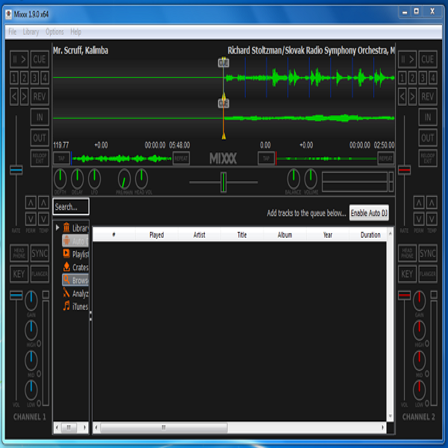Select Analyze in the sidebar
Image resolution: width=448 pixels, height=448 pixels.
[76, 294]
